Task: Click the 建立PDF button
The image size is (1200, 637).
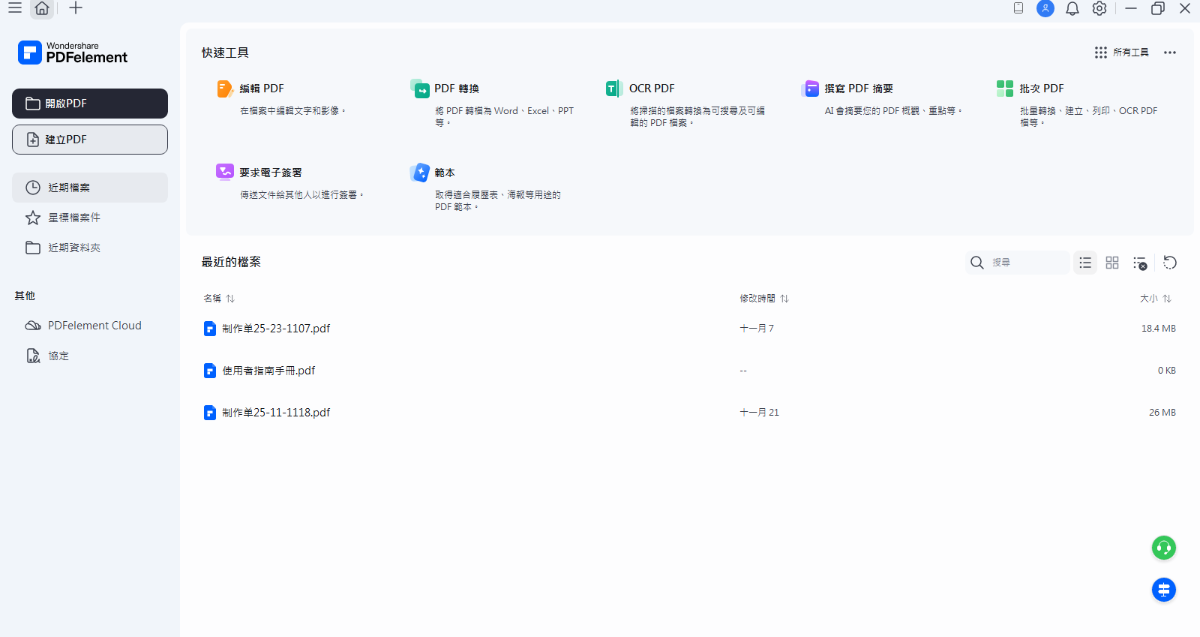Action: pos(90,140)
